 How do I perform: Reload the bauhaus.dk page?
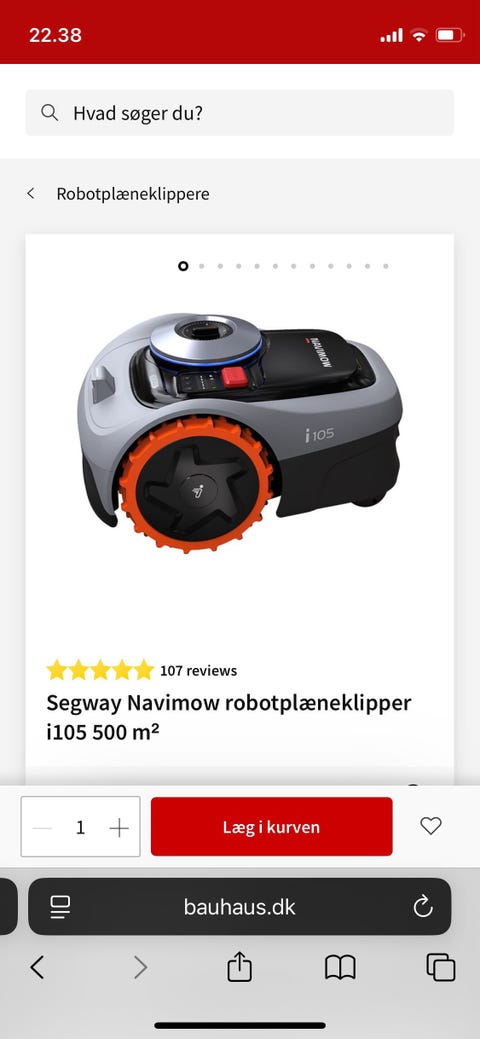pos(422,906)
